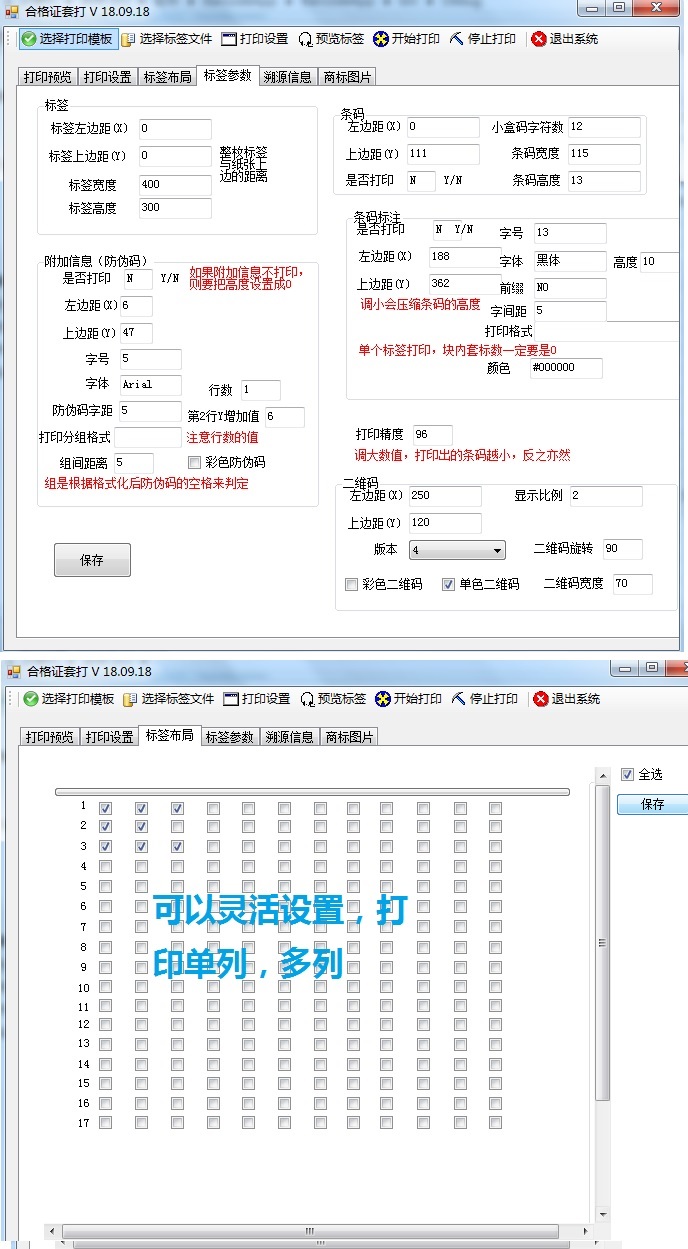Click 附加信息 字体 Arial input field
Screen dimensions: 688x1249
click(151, 385)
